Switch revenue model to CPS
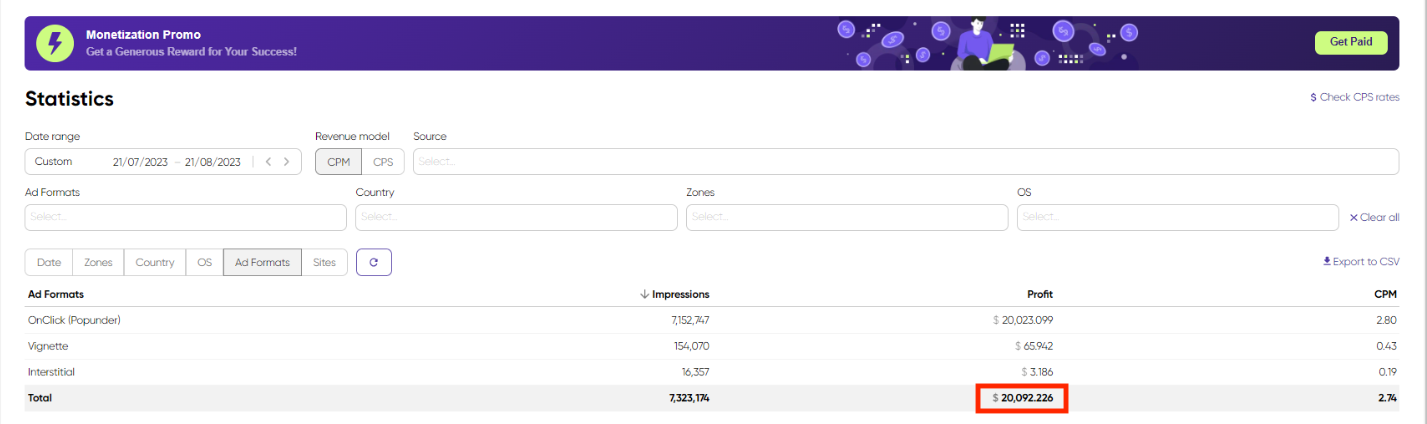This screenshot has height=424, width=1427. click(383, 161)
